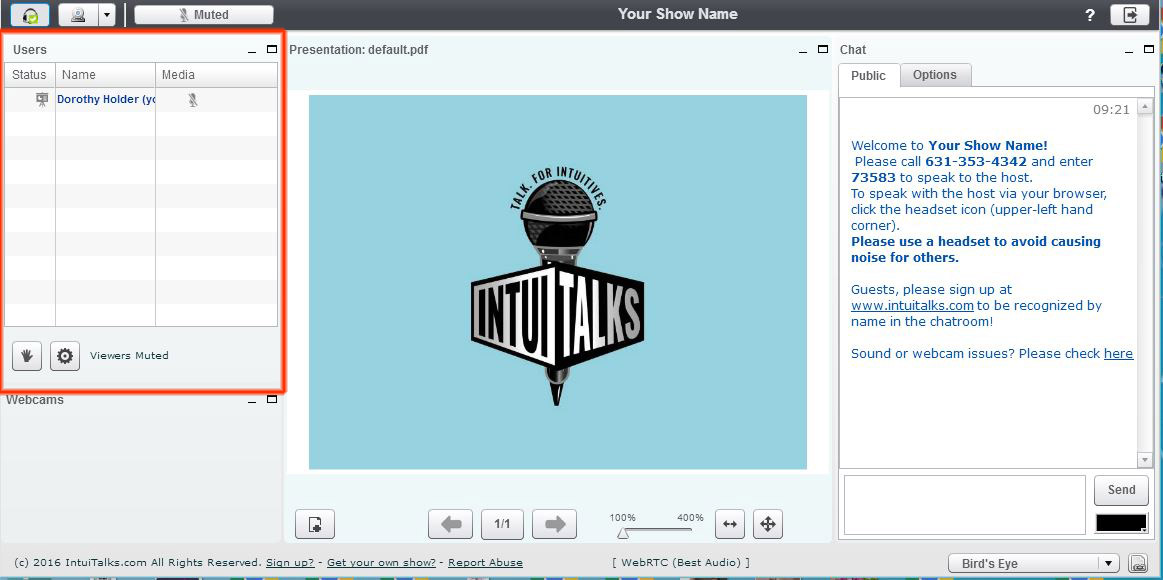Click the WebRTC (Best Audio) status text
The image size is (1163, 580).
pos(681,564)
